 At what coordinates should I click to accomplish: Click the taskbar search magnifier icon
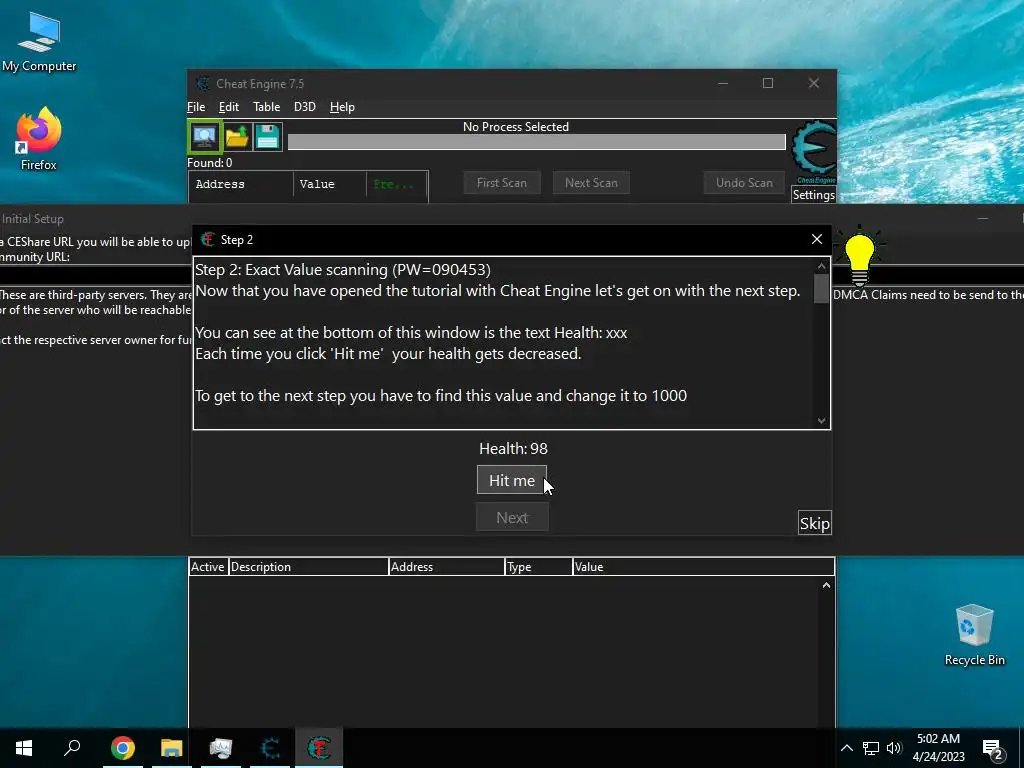(72, 748)
